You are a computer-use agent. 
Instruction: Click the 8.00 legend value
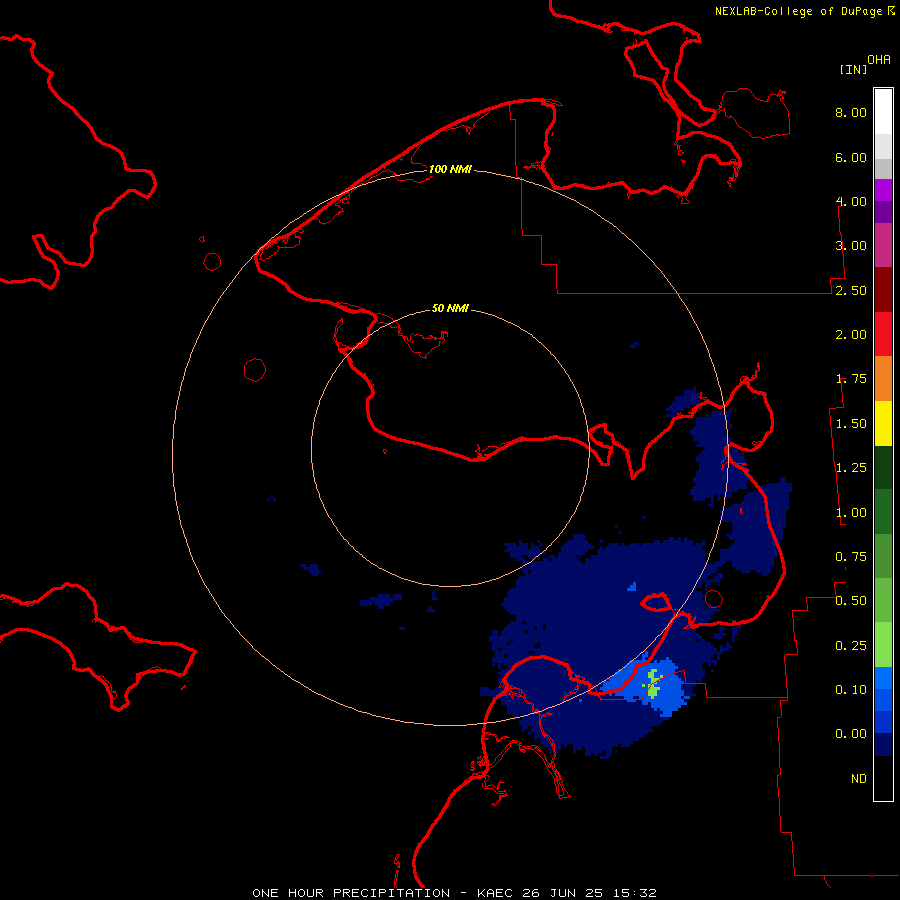pyautogui.click(x=851, y=112)
